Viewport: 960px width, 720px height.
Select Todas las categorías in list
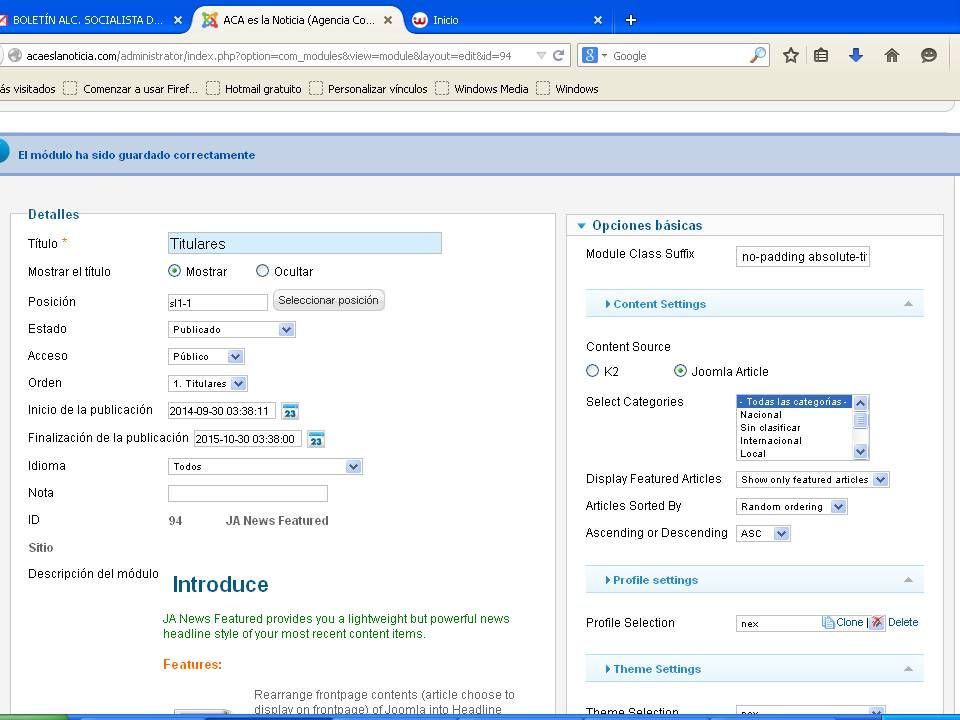pos(793,402)
